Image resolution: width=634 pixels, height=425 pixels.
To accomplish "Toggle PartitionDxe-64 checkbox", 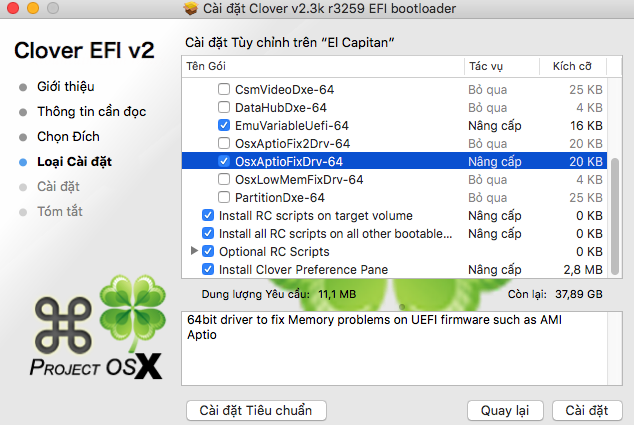I will point(224,197).
